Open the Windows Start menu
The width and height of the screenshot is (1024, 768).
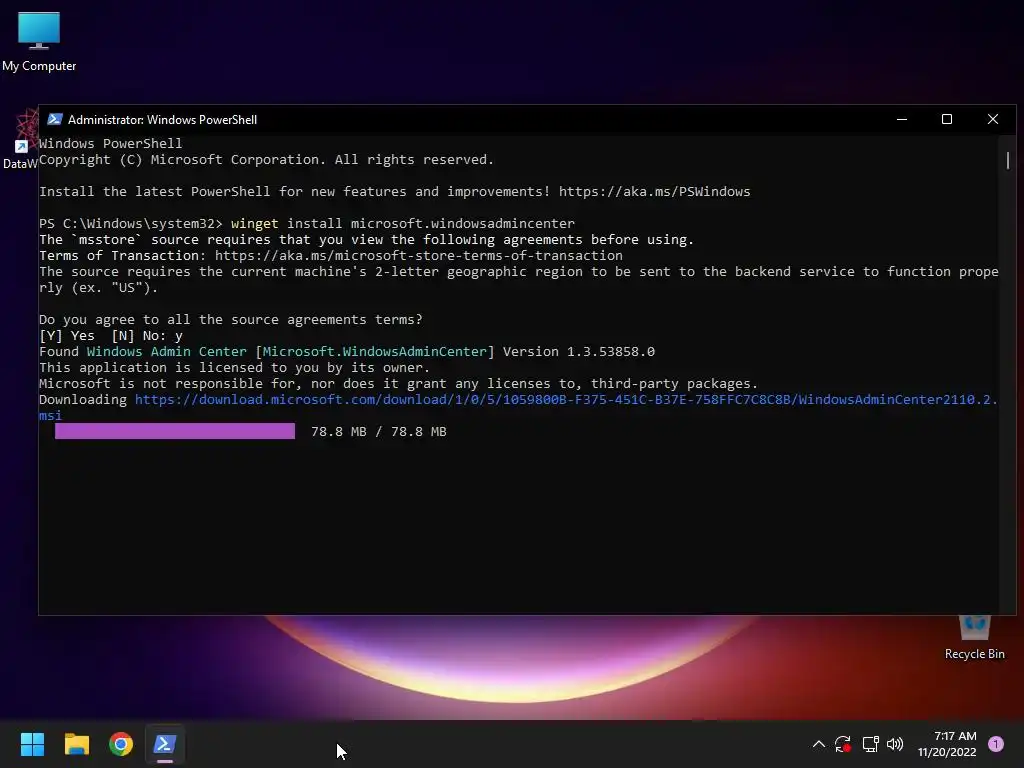point(32,744)
